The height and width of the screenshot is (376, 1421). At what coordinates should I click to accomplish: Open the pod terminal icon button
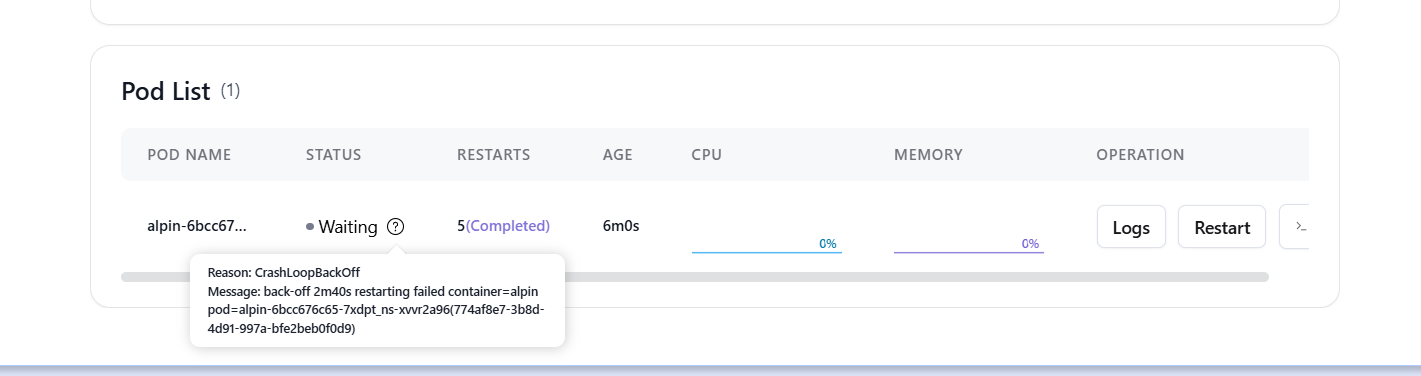[1298, 227]
